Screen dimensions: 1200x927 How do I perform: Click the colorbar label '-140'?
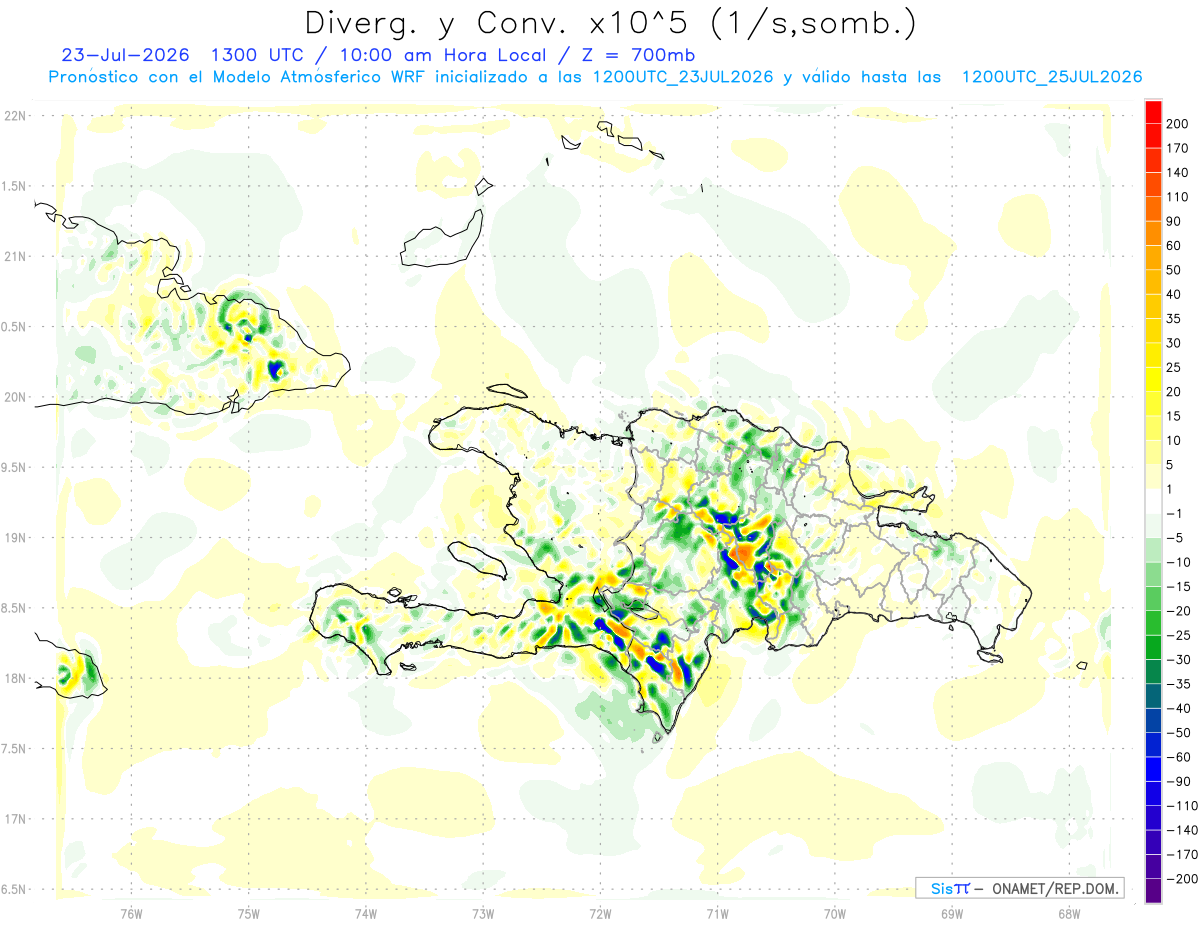pyautogui.click(x=1182, y=830)
